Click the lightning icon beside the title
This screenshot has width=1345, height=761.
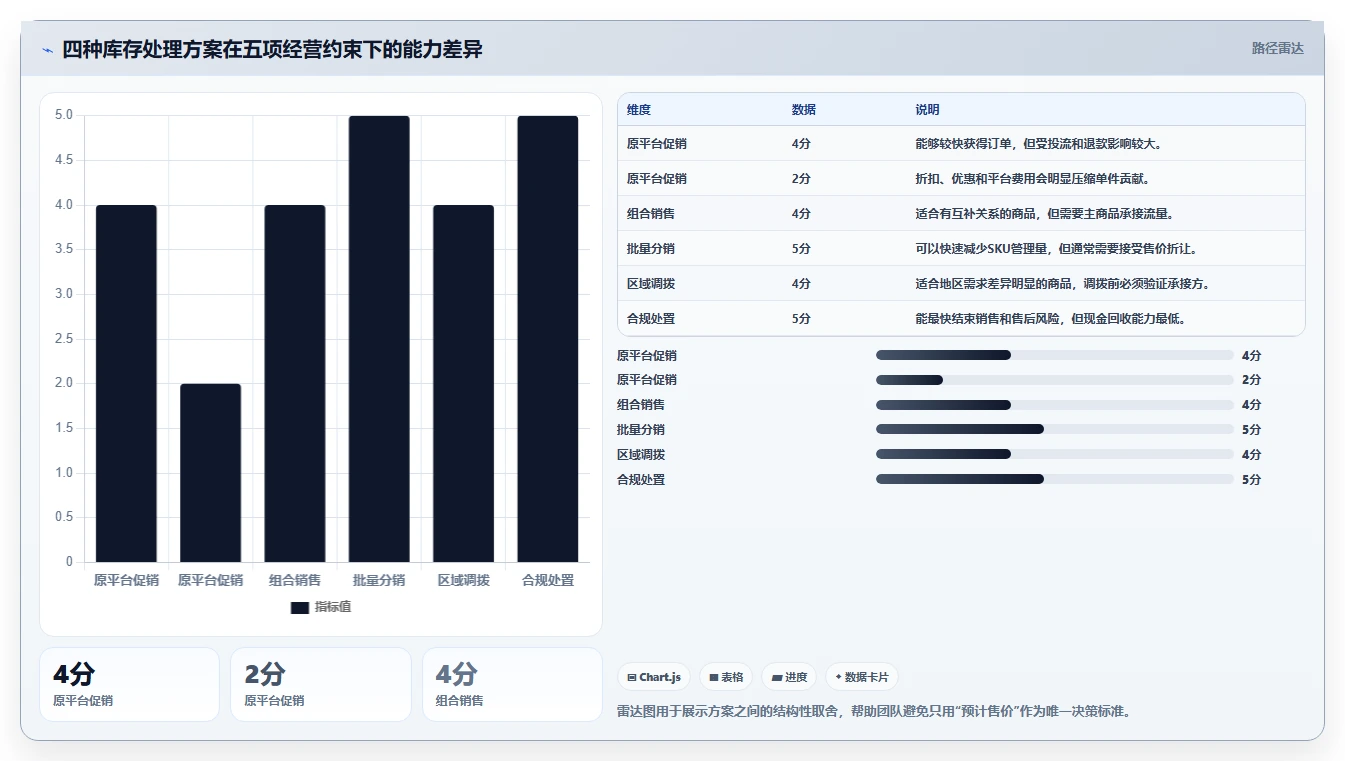pos(47,50)
